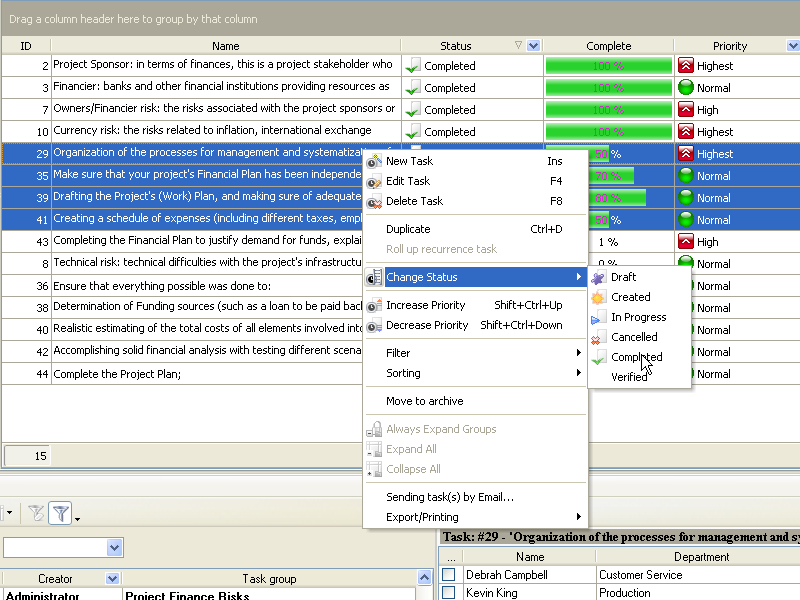800x600 pixels.
Task: Click the Increase Priority icon
Action: (374, 305)
